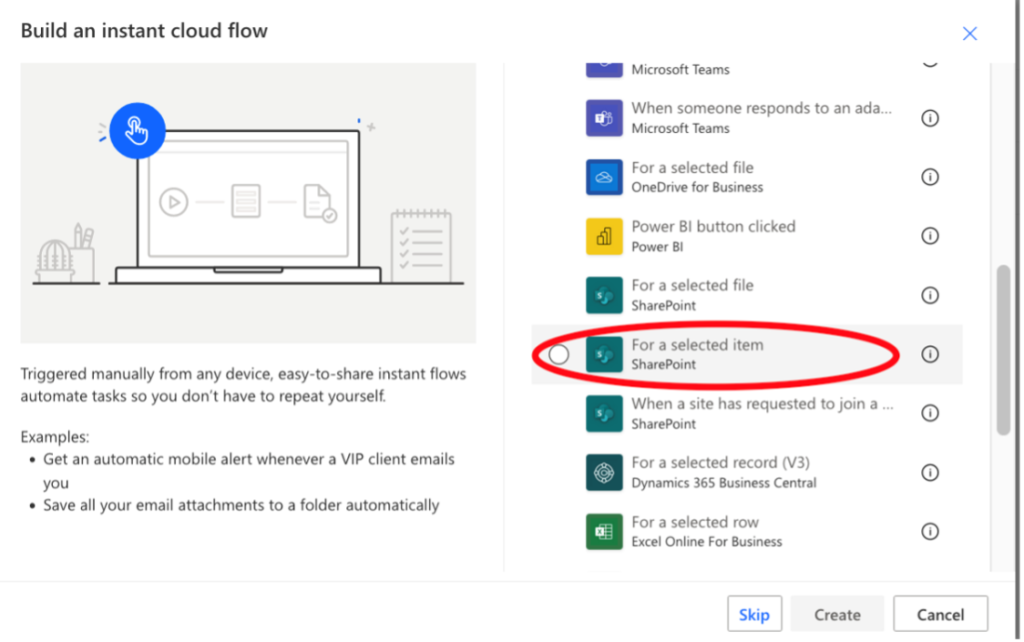Close the dialog with the X
The width and height of the screenshot is (1024, 642).
[x=969, y=33]
